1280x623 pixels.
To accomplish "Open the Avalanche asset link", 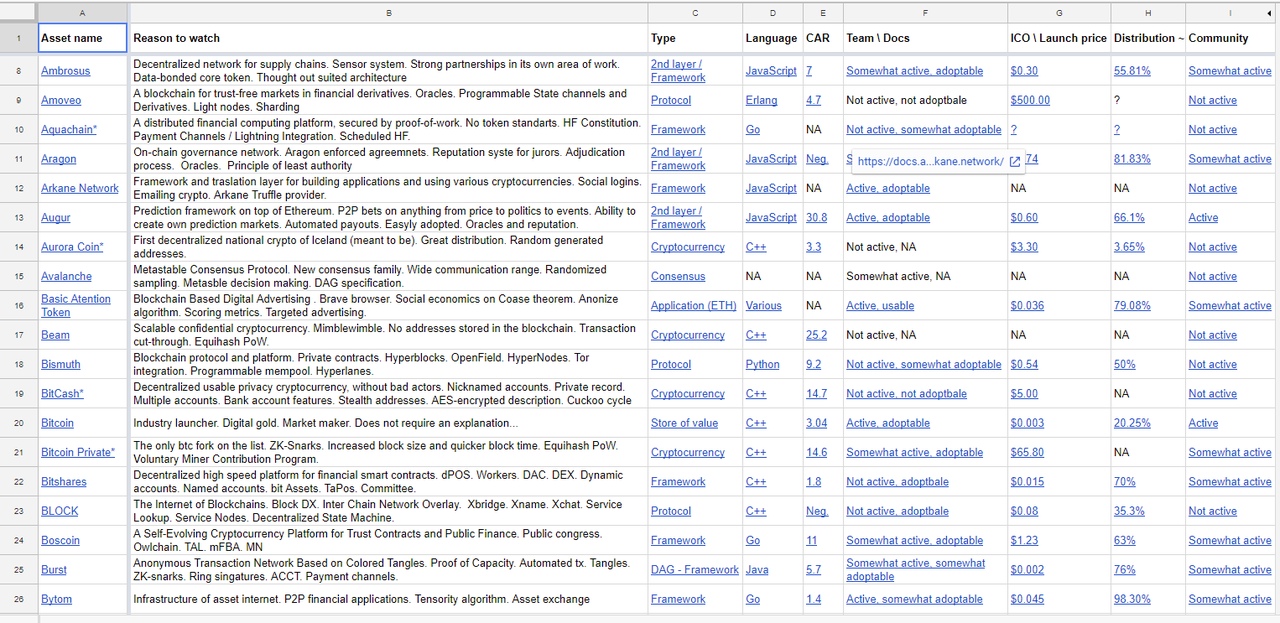I will [66, 276].
